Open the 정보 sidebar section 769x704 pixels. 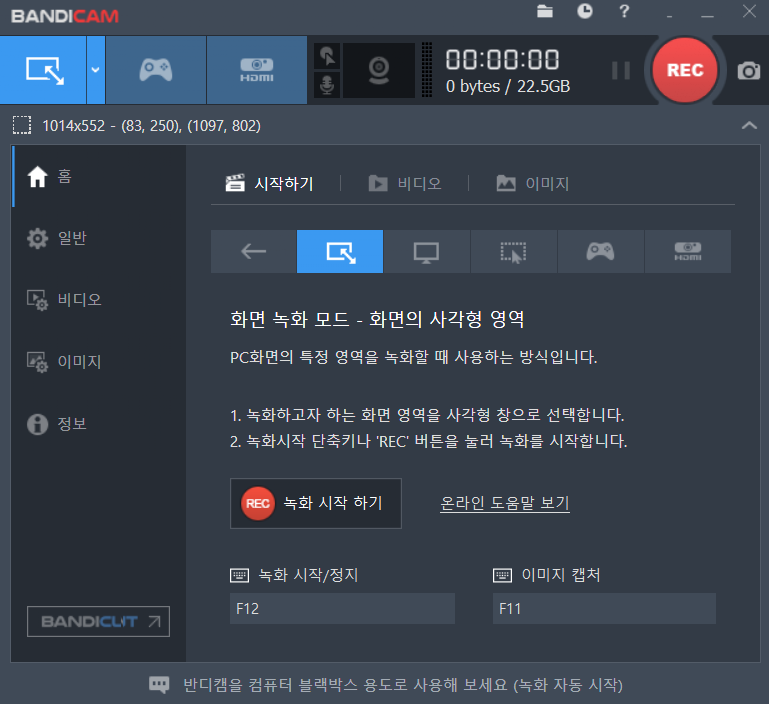coord(99,424)
